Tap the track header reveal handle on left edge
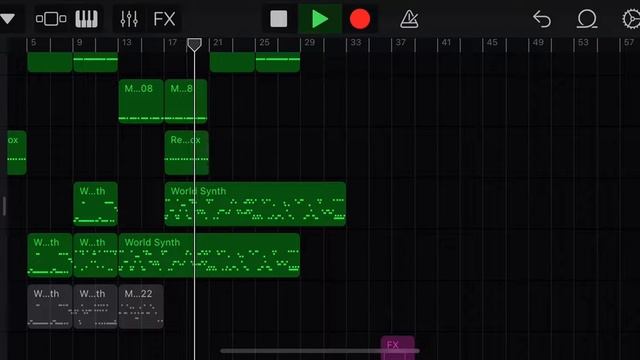 point(4,206)
